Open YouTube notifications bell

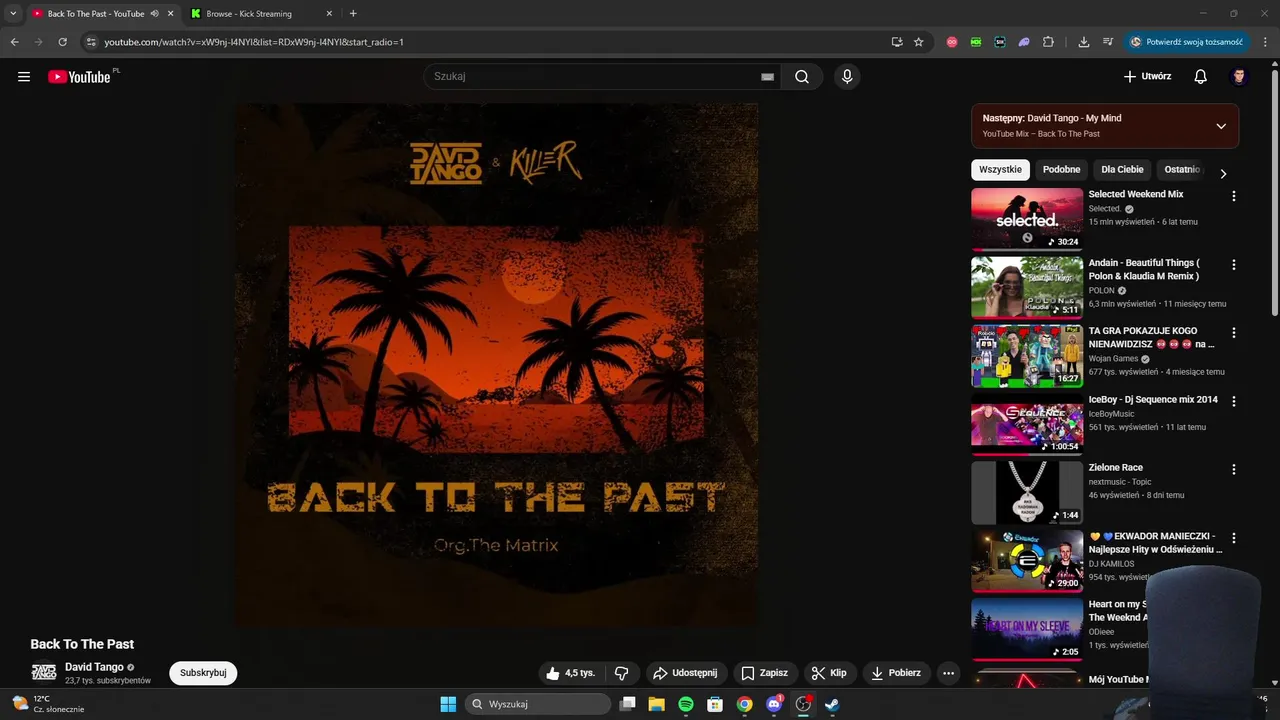tap(1201, 77)
